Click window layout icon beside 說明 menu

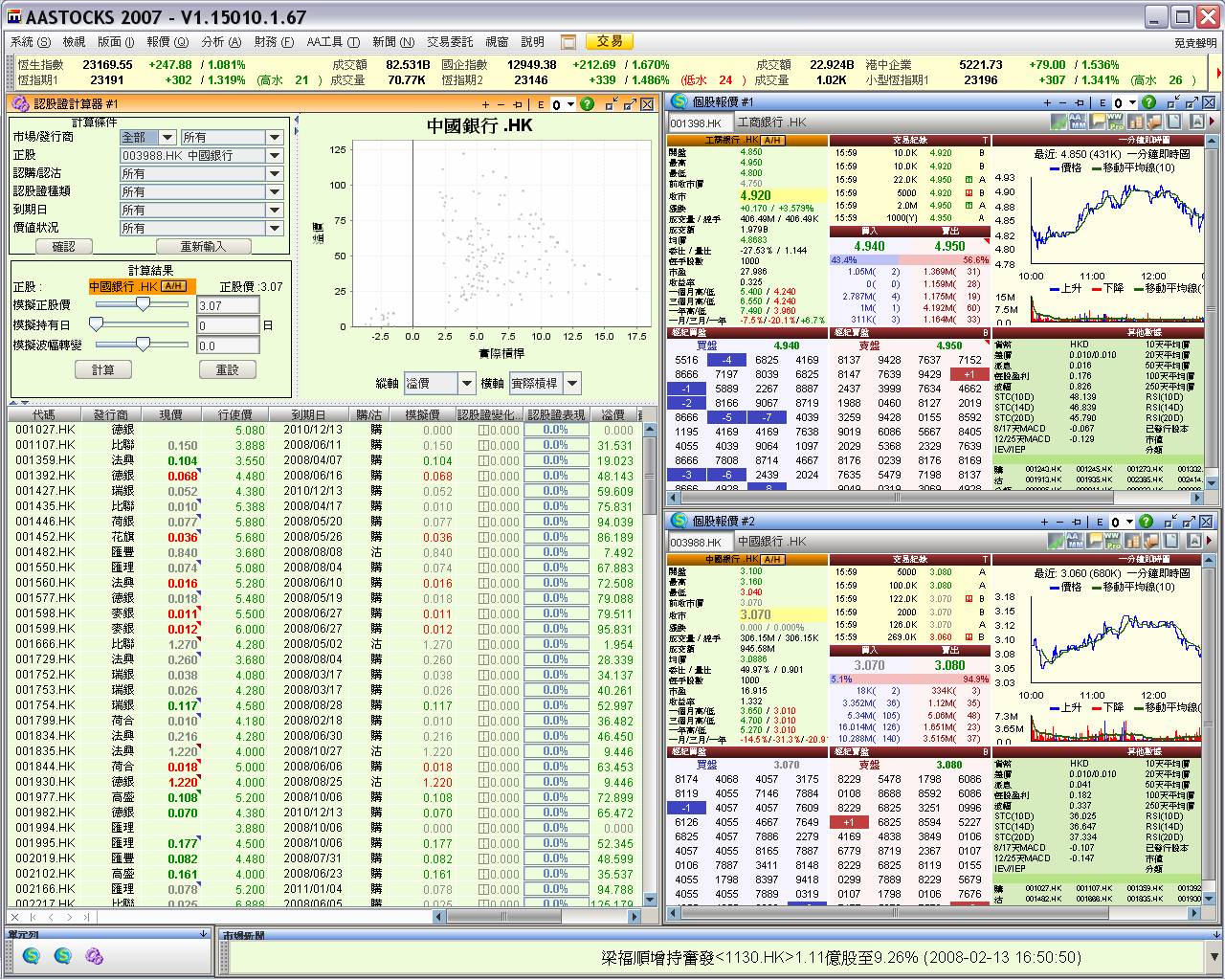tap(568, 42)
